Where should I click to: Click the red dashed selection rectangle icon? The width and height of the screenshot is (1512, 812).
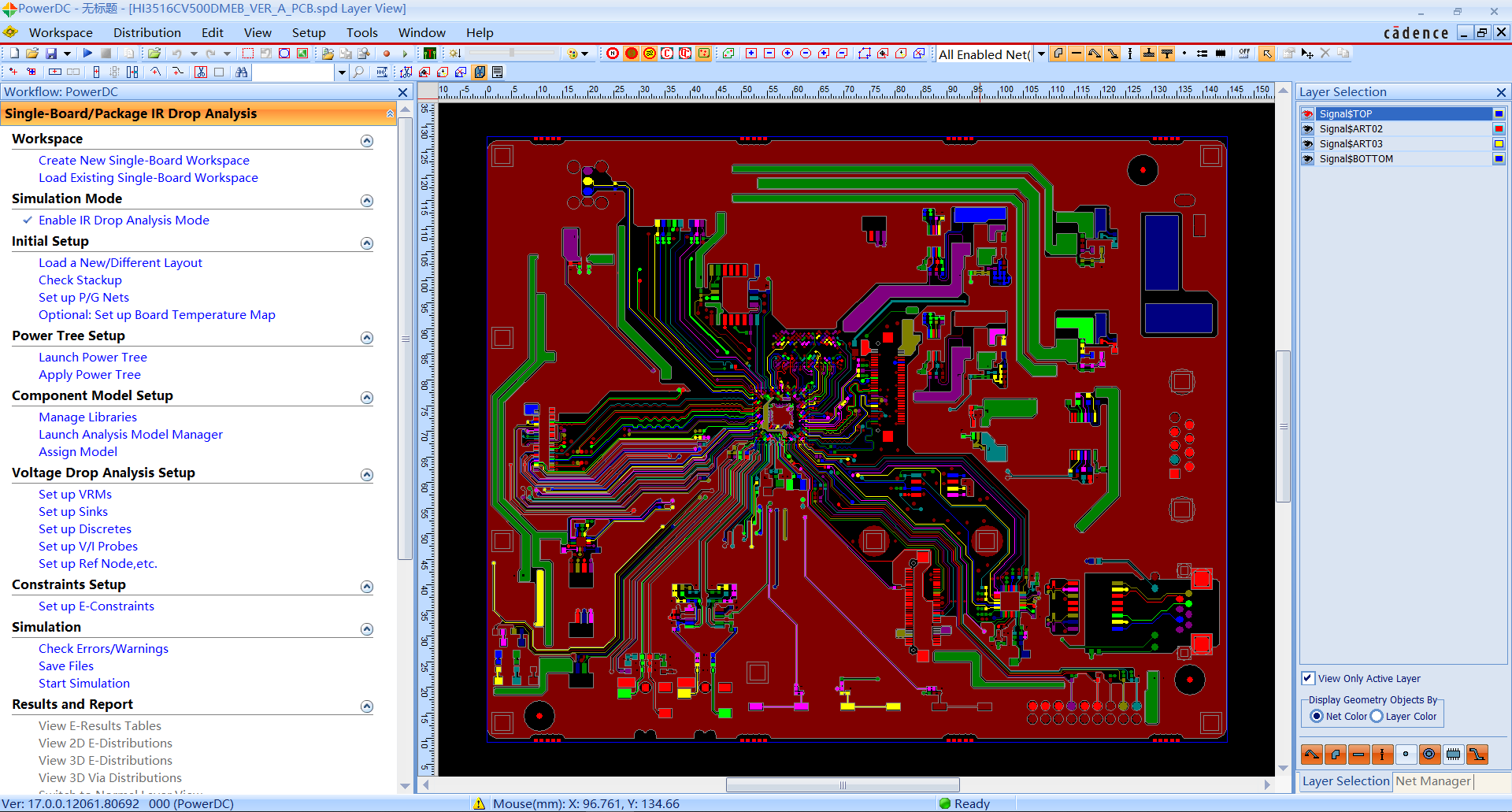pos(247,54)
